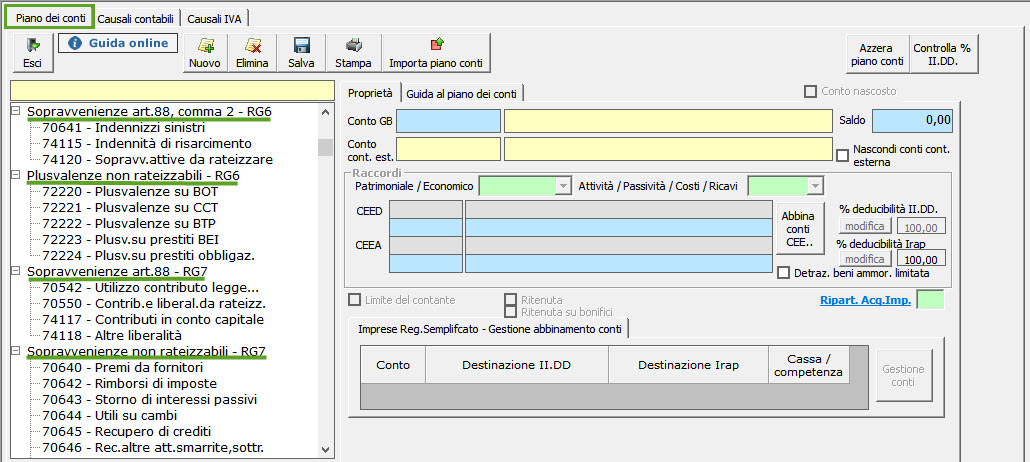Select 72221 - Plusvalenze su CCT
The width and height of the screenshot is (1030, 462).
[x=130, y=208]
